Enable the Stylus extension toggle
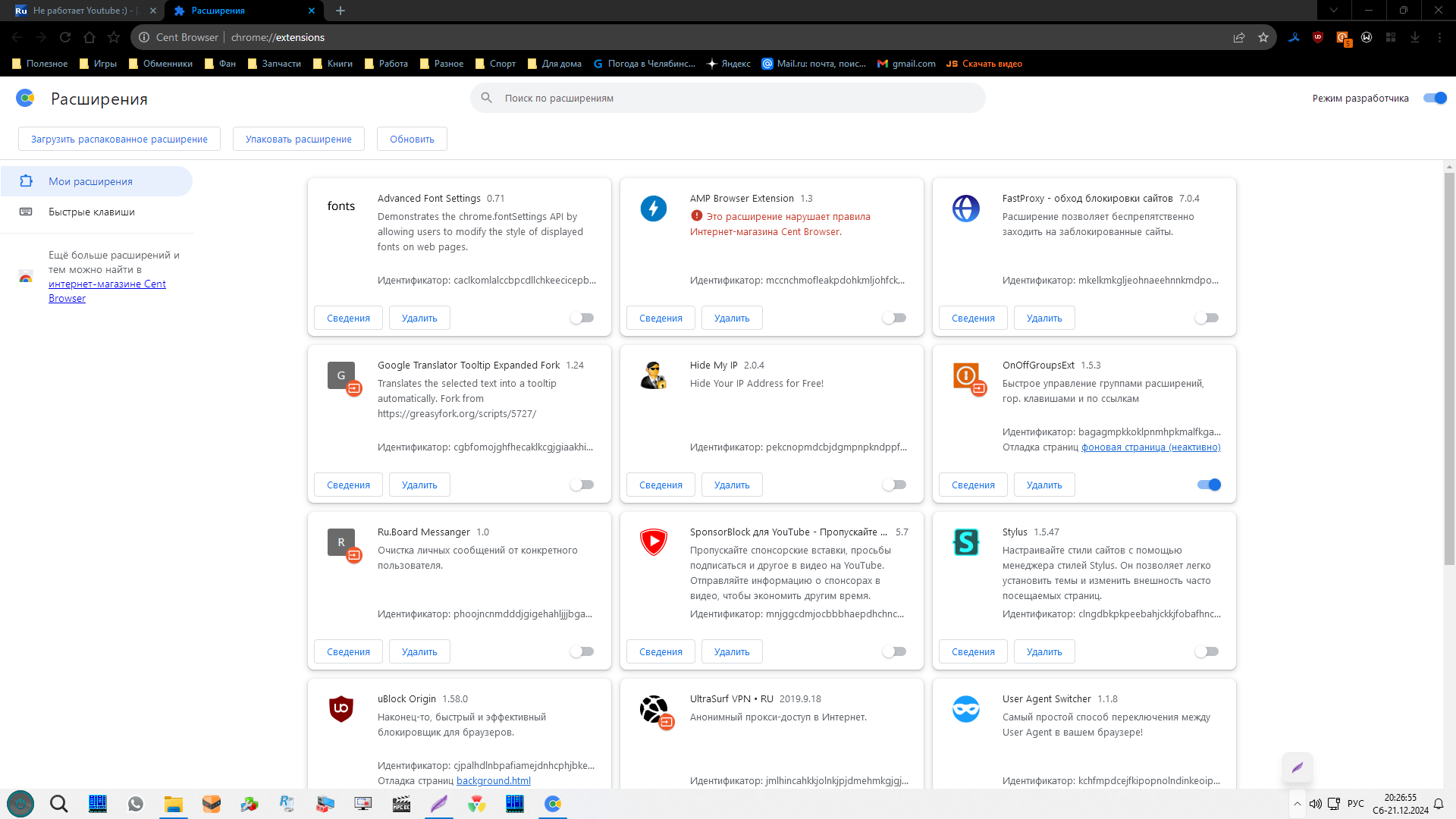 point(1207,651)
